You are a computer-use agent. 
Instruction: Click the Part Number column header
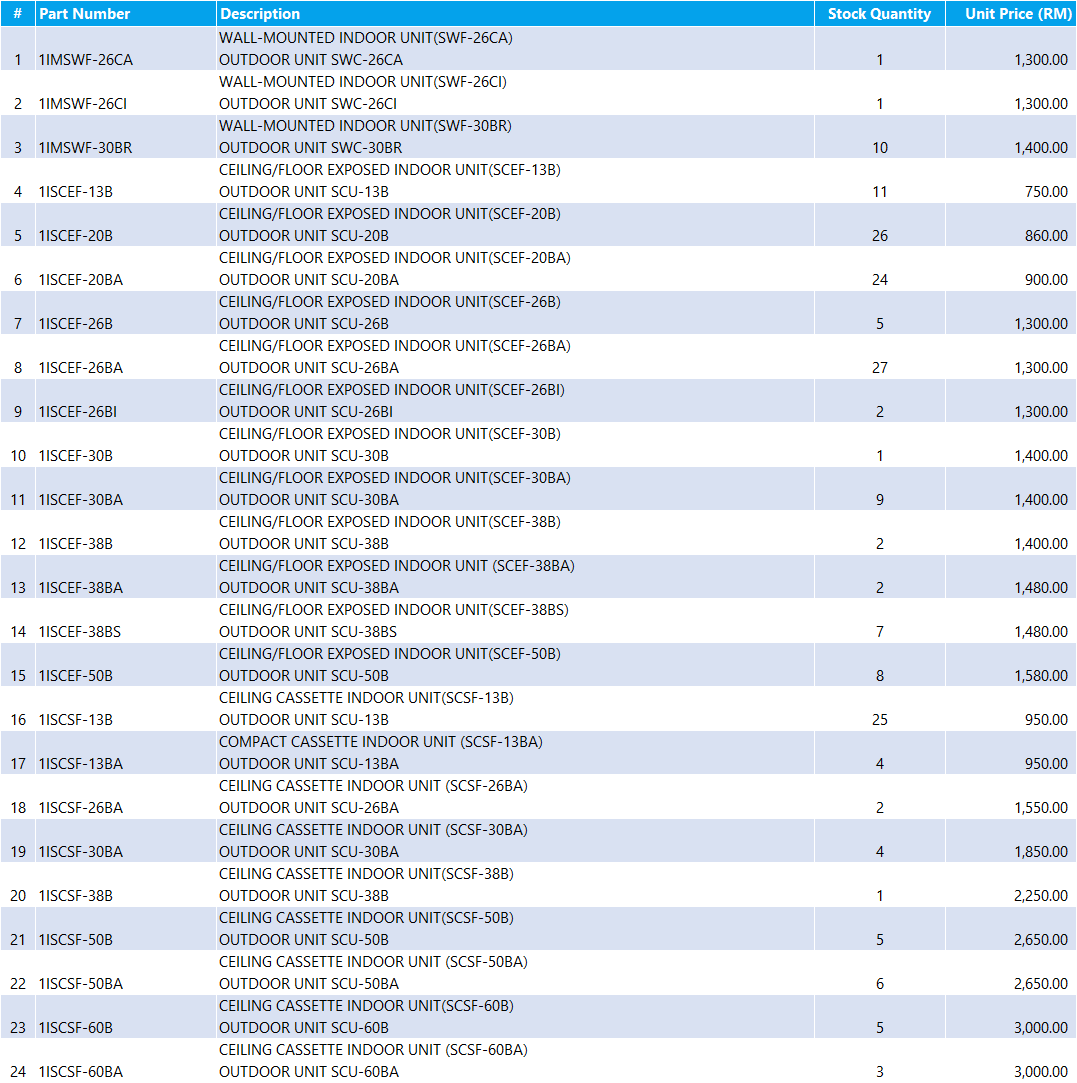click(x=85, y=14)
